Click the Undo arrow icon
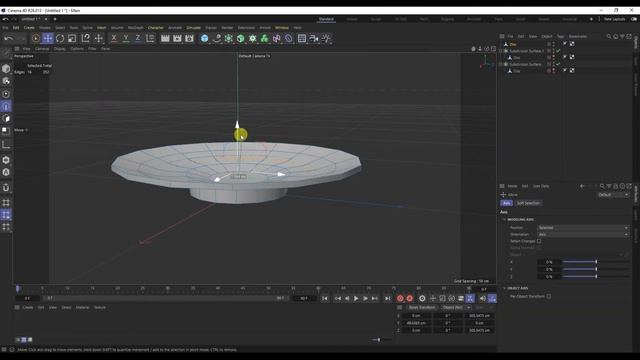640x360 pixels. pos(9,38)
